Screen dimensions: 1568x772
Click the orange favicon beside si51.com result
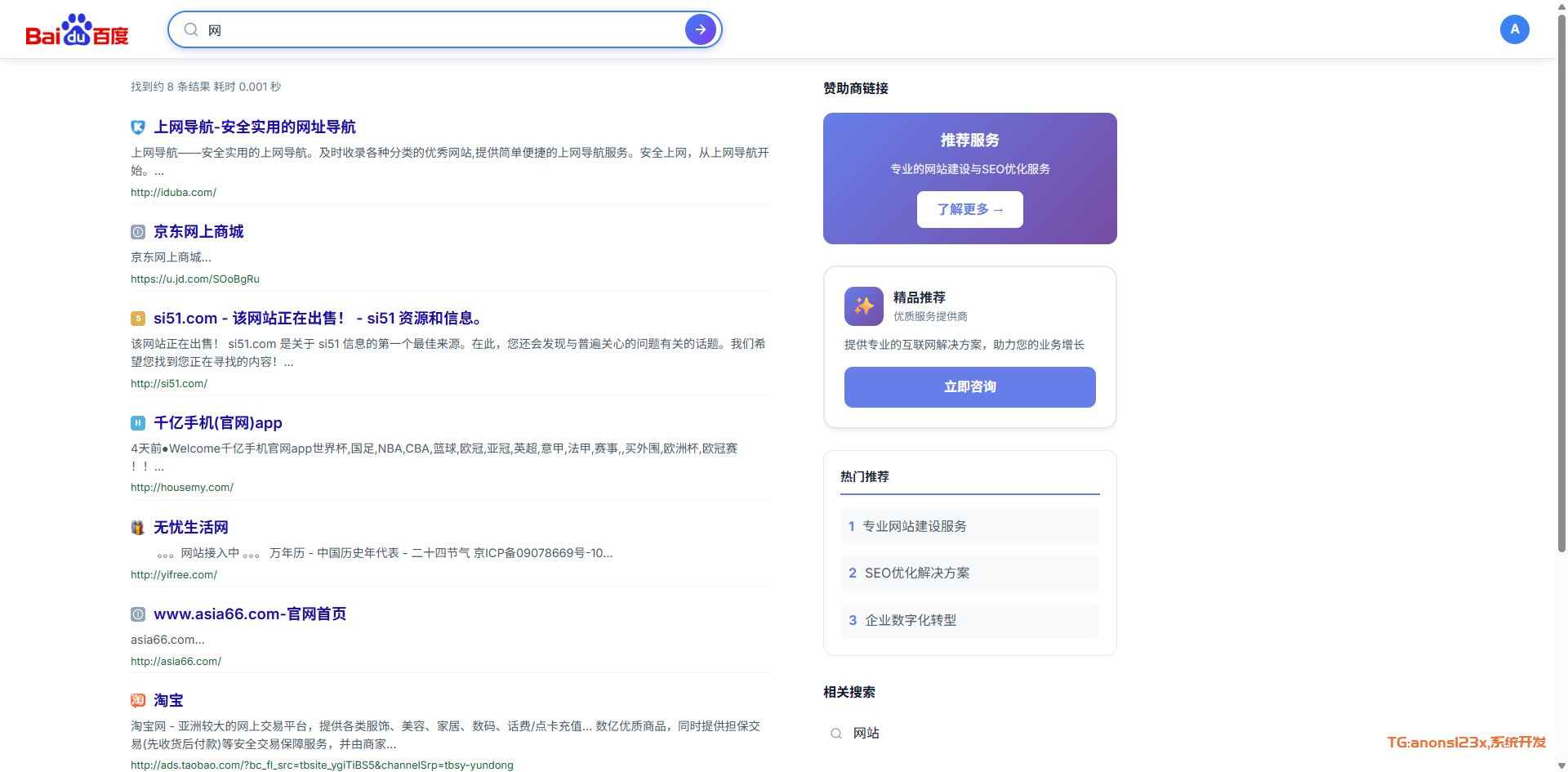pos(138,319)
